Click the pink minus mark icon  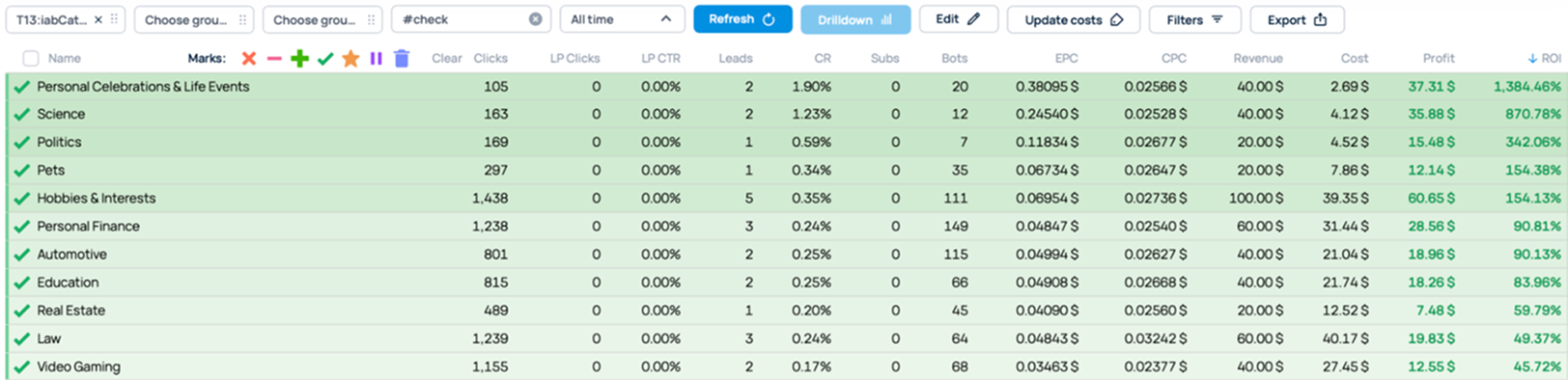point(274,59)
